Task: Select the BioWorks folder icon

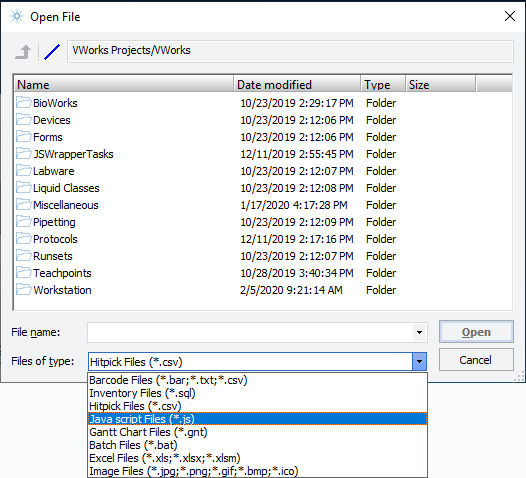Action: coord(23,102)
